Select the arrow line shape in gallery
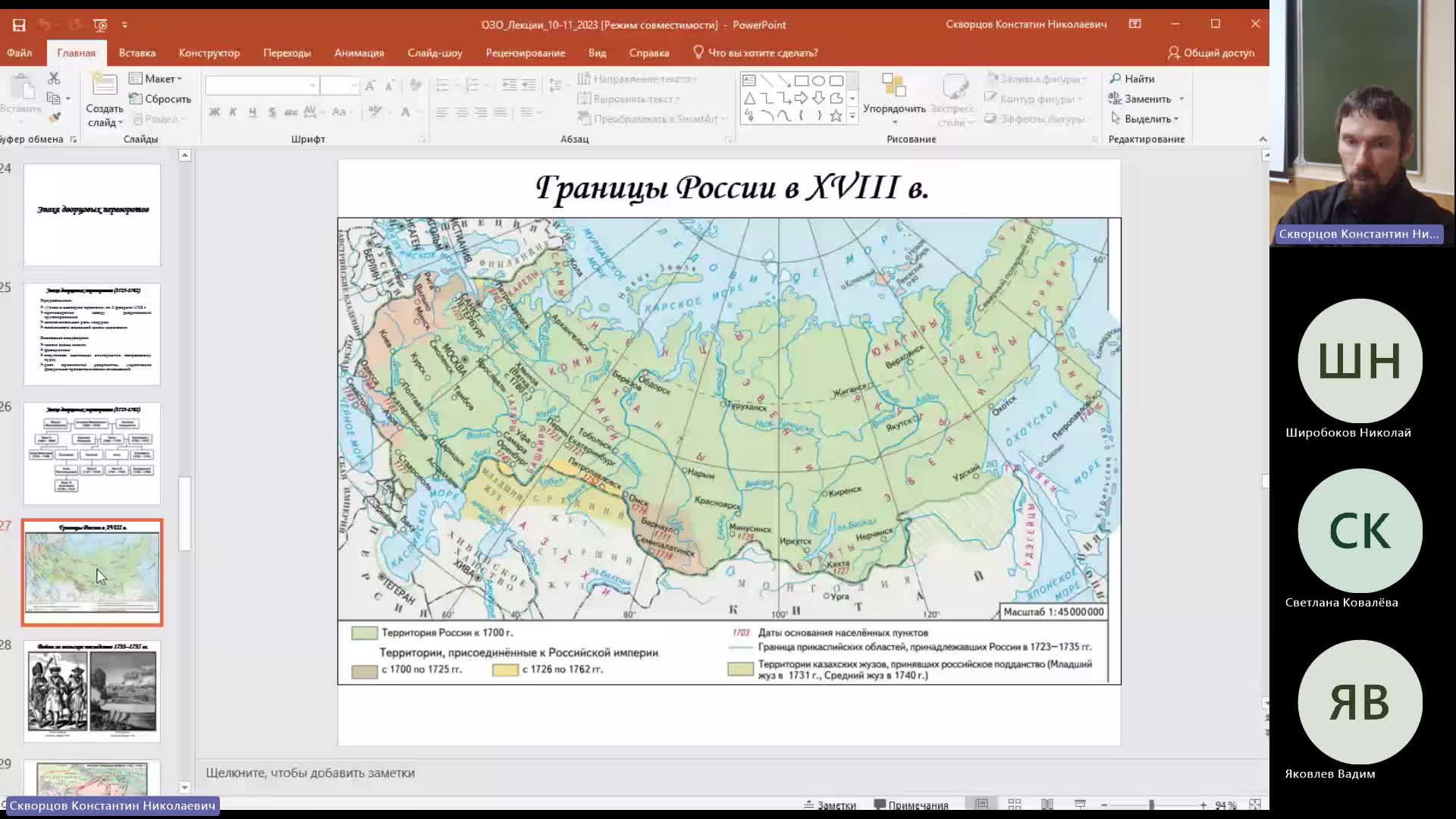Image resolution: width=1456 pixels, height=819 pixels. 783,80
